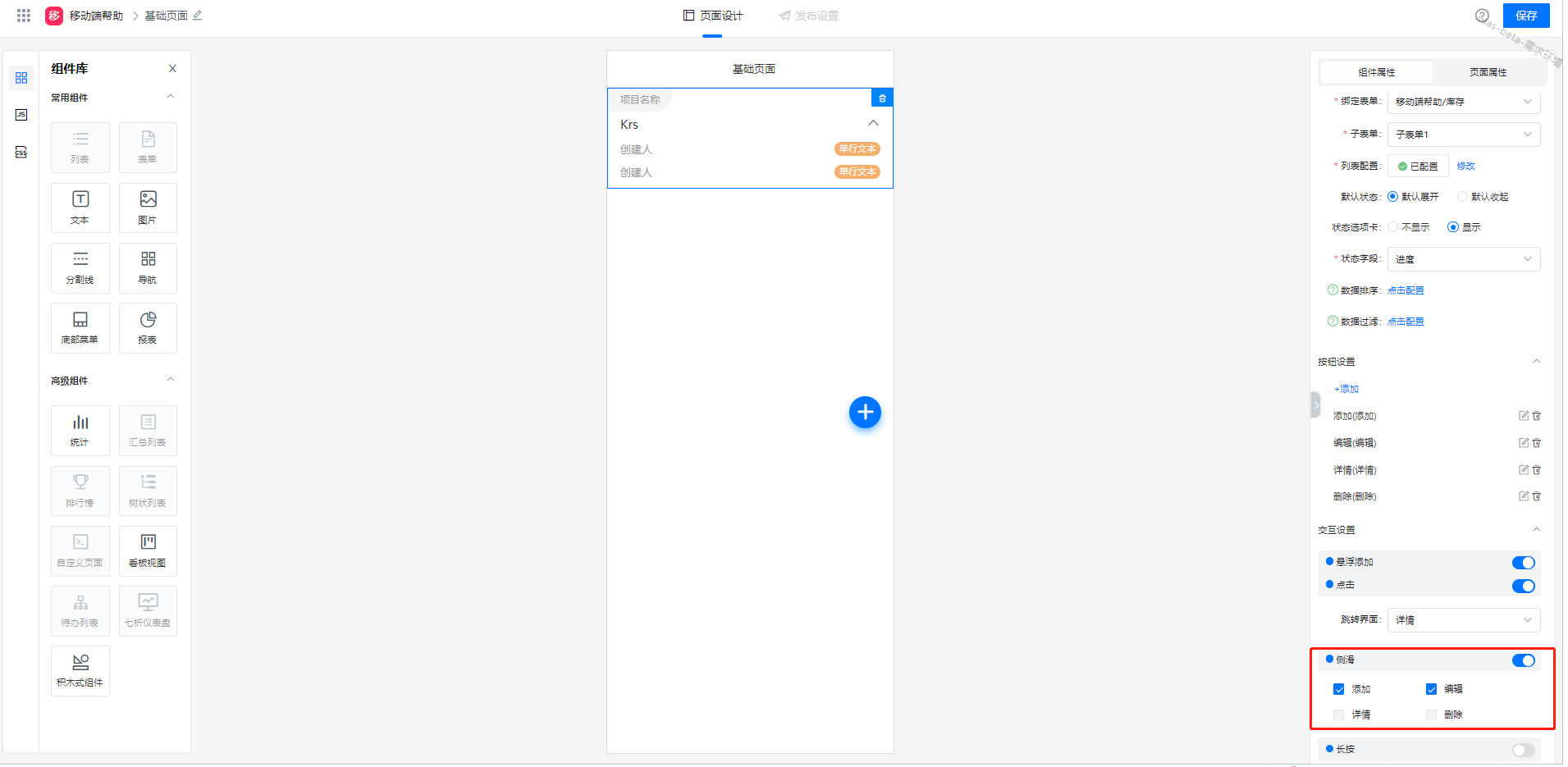This screenshot has width=1568, height=767.
Task: Collapse the right properties panel handle
Action: pyautogui.click(x=1315, y=405)
